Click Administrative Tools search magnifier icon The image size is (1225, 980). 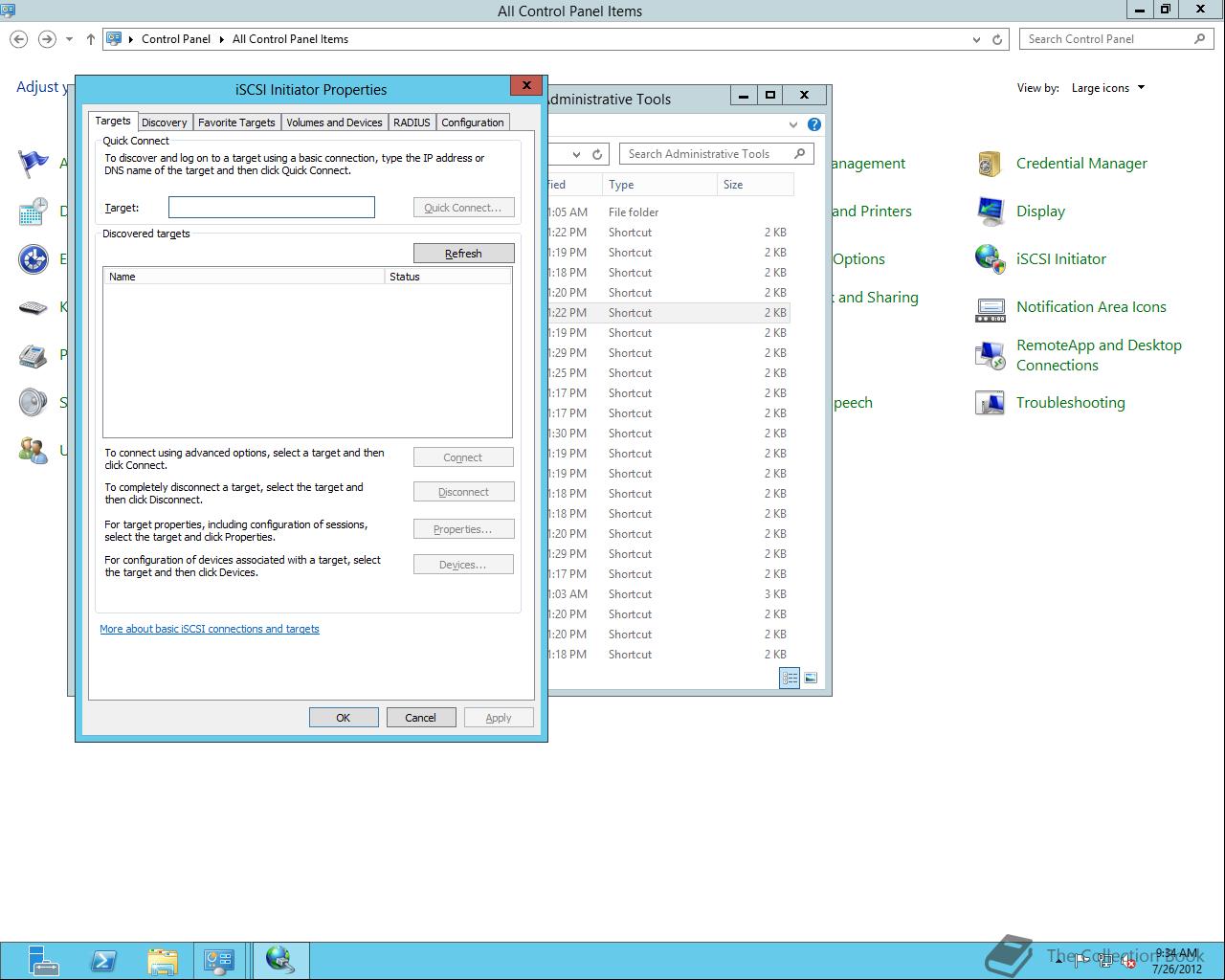click(x=800, y=153)
